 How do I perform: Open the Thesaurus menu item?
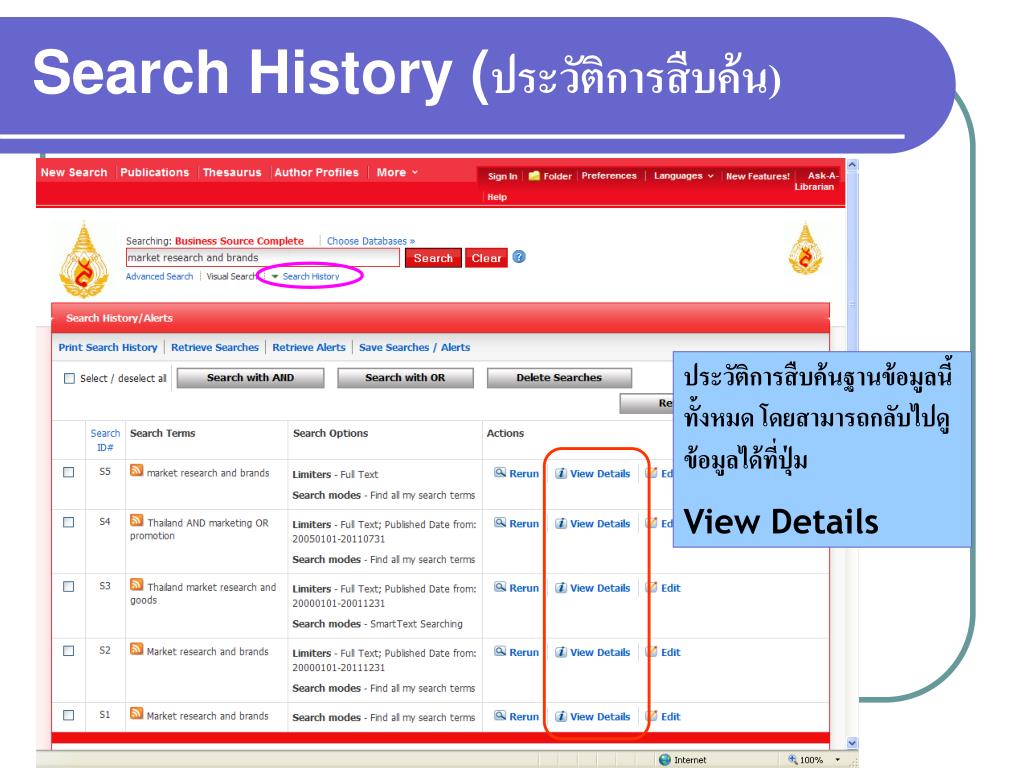pyautogui.click(x=232, y=172)
